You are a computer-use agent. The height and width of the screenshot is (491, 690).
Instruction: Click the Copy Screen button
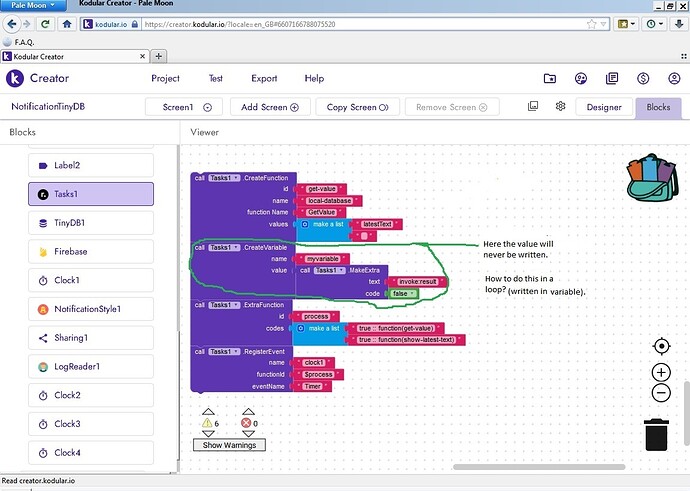pos(357,107)
